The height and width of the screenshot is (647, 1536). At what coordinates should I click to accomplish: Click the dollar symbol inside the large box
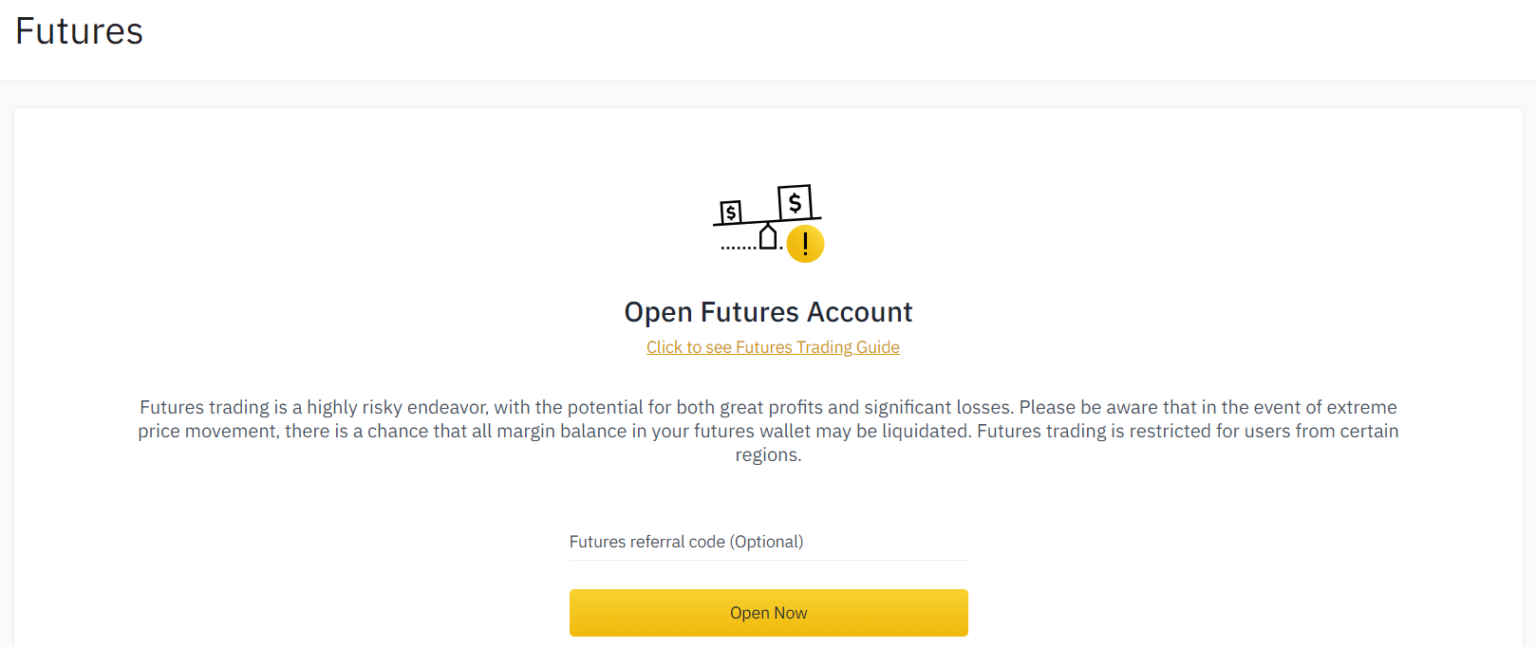pyautogui.click(x=795, y=203)
